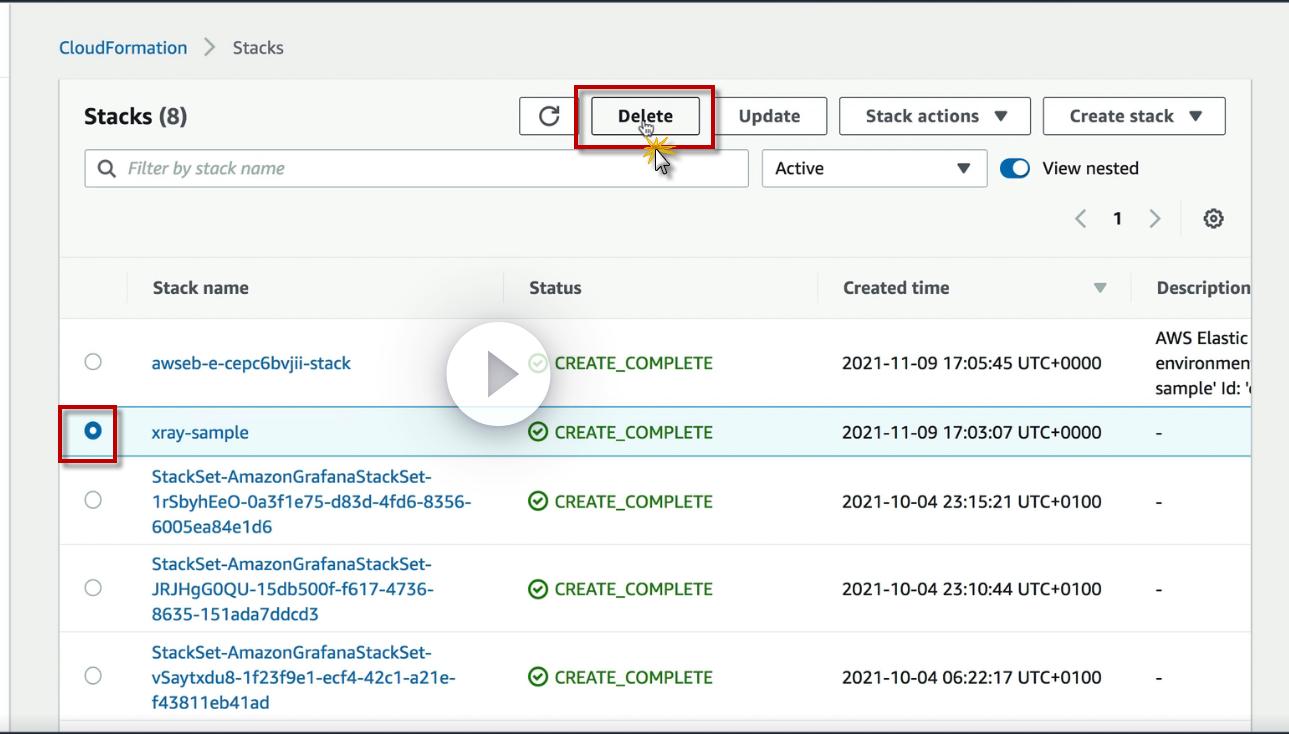
Task: Click the refresh stacks icon button
Action: pyautogui.click(x=548, y=116)
